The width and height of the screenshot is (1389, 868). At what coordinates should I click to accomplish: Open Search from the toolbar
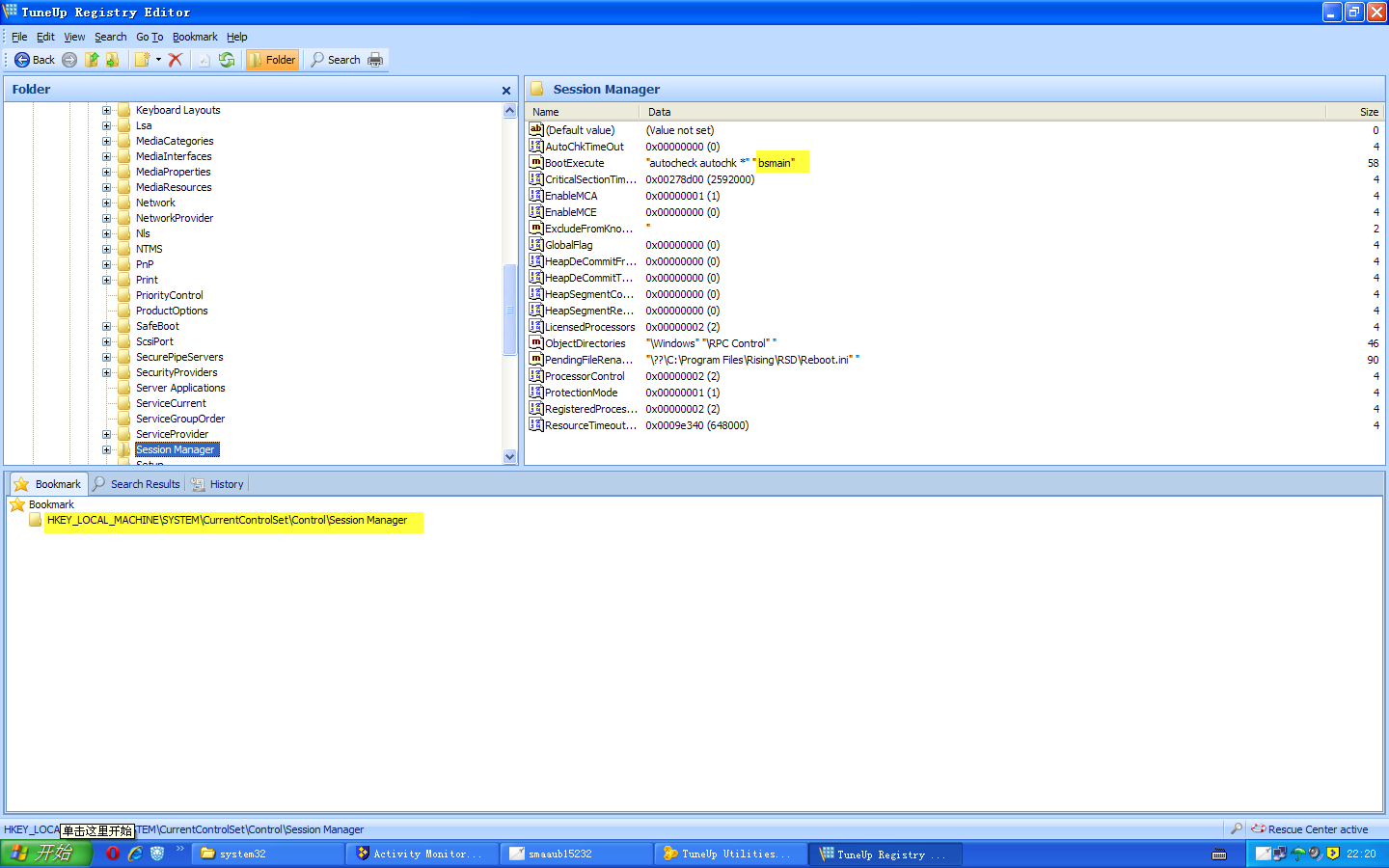pos(335,60)
